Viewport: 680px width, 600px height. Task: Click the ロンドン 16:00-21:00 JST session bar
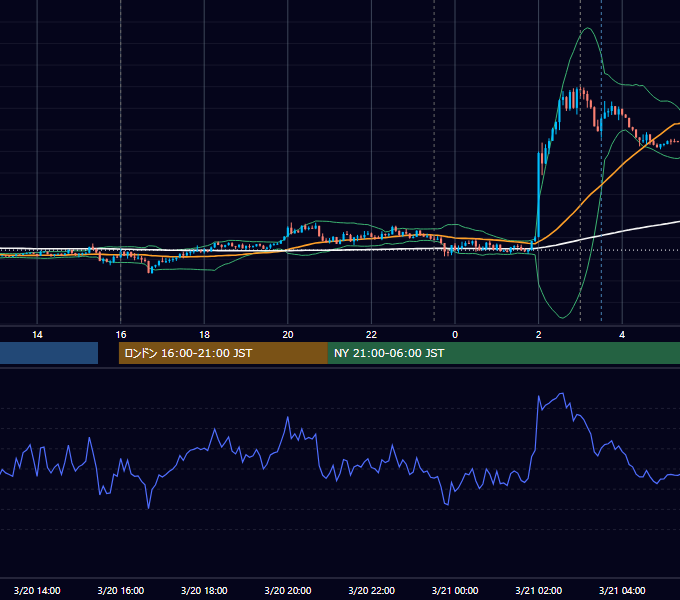tap(223, 353)
